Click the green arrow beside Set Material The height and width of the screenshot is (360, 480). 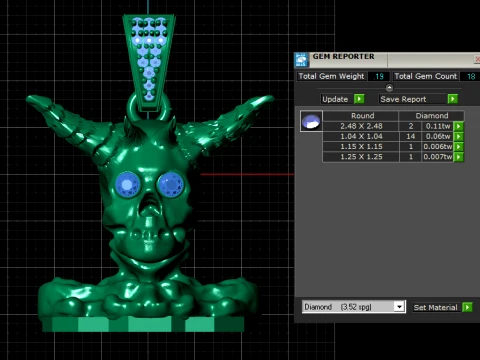pos(467,307)
